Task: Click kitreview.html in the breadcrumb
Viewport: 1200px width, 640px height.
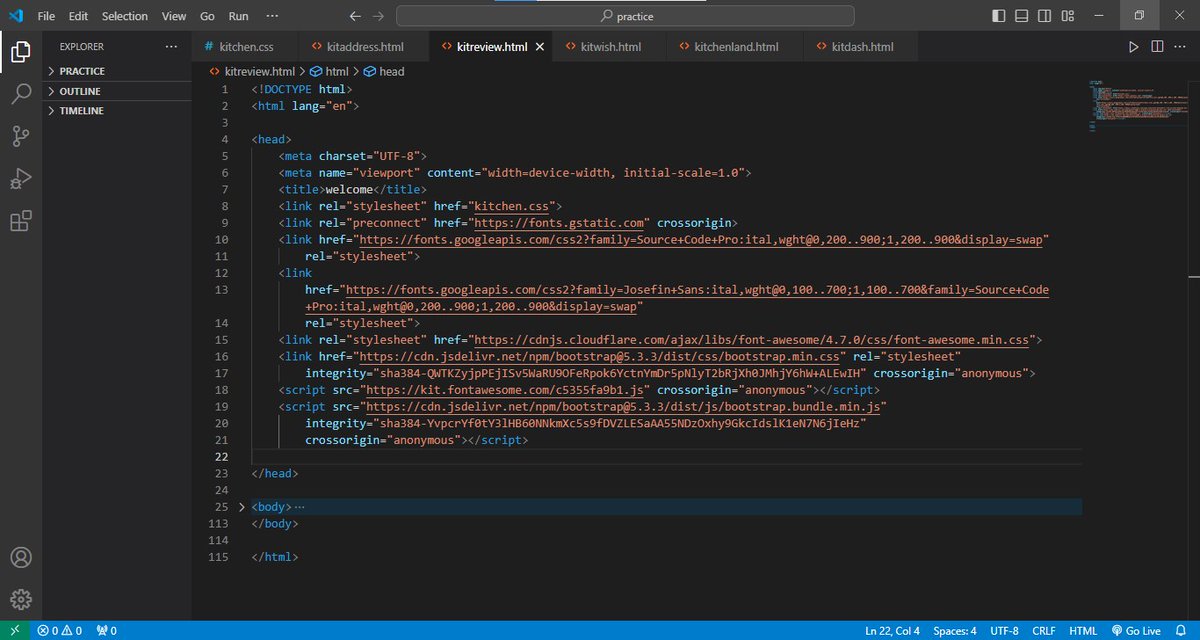Action: pos(252,72)
